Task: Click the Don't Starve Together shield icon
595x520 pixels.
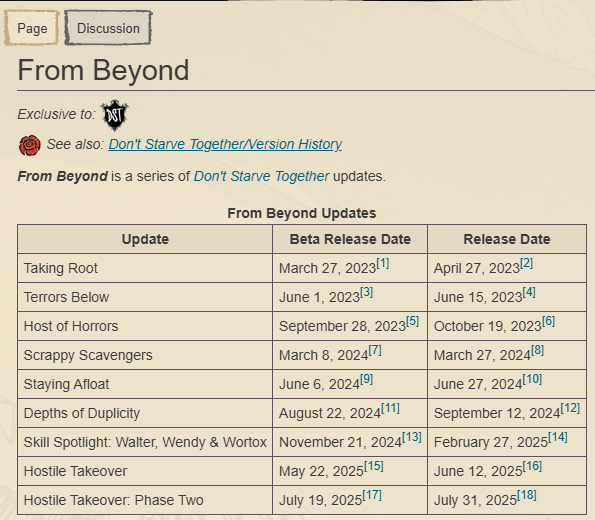Action: click(x=115, y=115)
